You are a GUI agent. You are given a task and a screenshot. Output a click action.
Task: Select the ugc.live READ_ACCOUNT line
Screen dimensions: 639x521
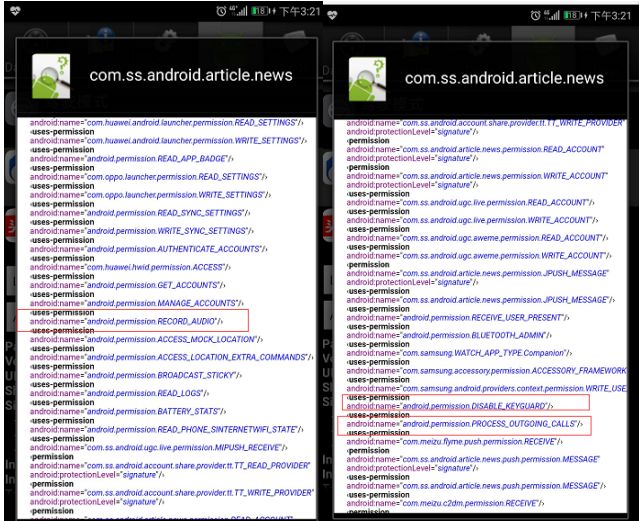[x=470, y=202]
